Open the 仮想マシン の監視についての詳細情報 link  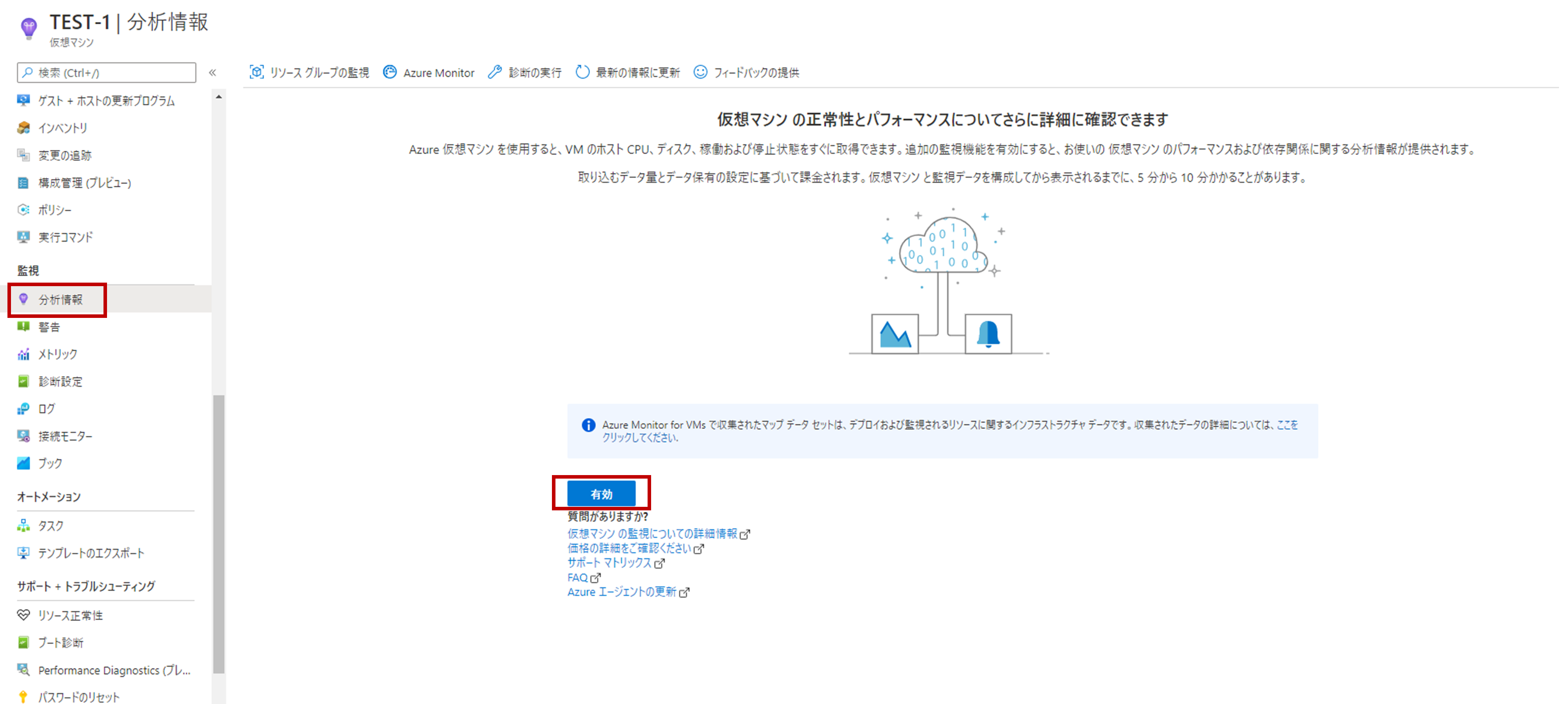point(652,533)
